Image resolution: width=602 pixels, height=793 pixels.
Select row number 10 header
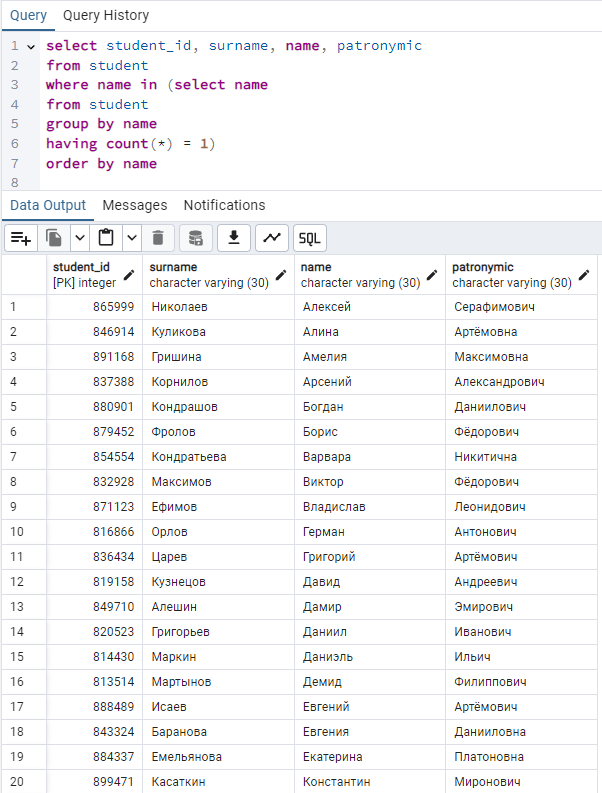coord(24,532)
